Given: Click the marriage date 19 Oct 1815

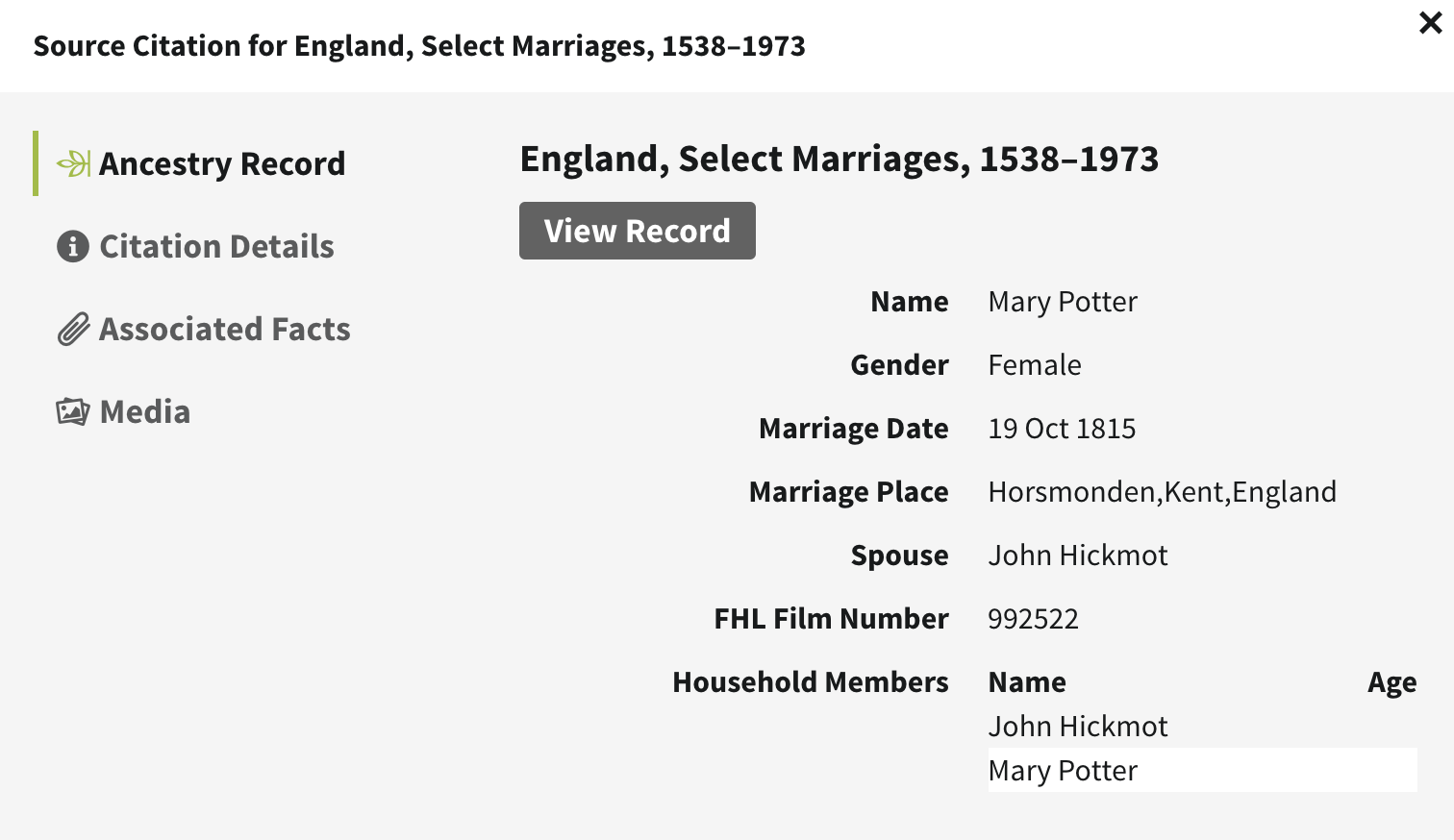Looking at the screenshot, I should coord(1061,429).
